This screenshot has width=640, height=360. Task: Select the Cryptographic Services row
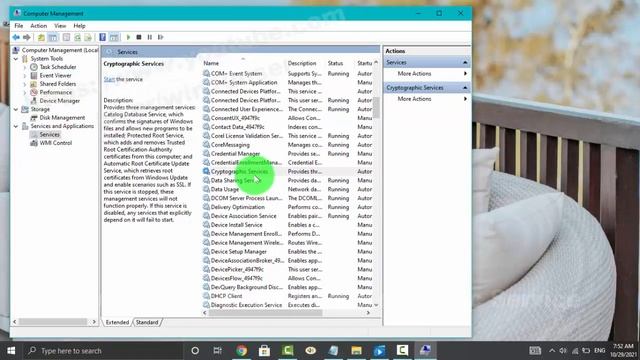coord(288,171)
